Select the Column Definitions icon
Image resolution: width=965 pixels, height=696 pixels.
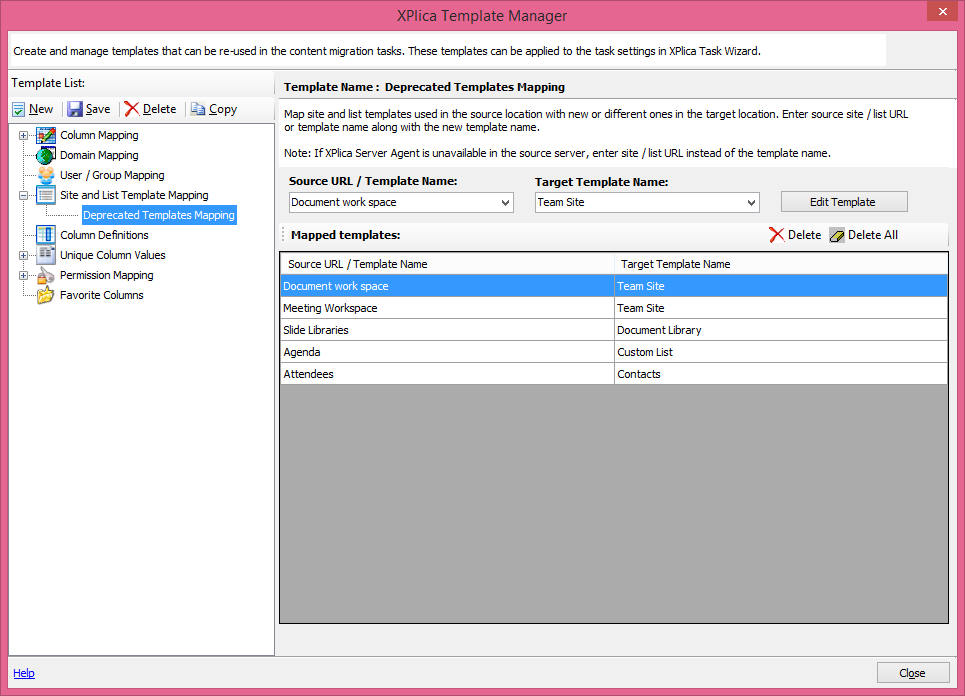[x=46, y=235]
